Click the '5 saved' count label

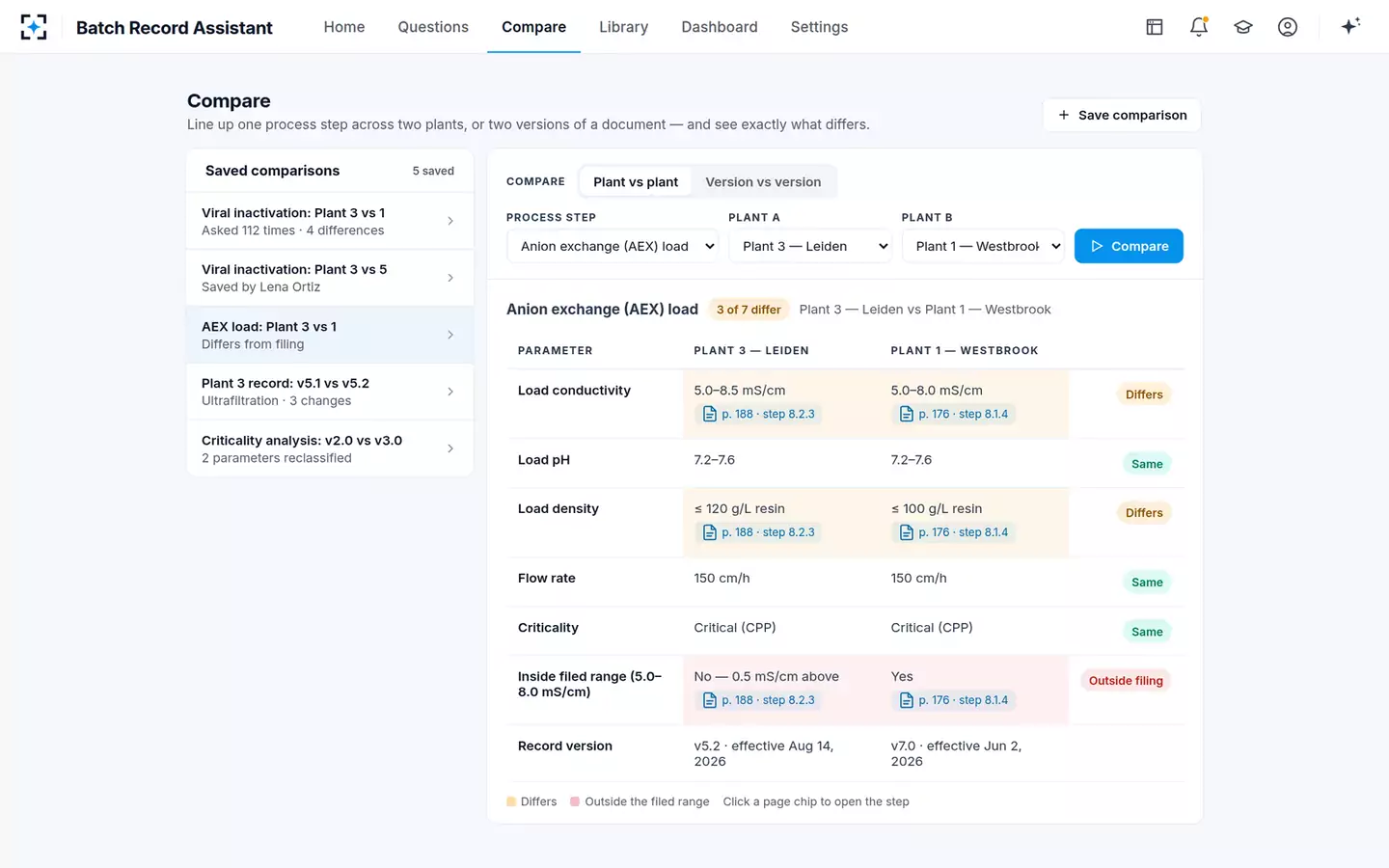coord(433,171)
